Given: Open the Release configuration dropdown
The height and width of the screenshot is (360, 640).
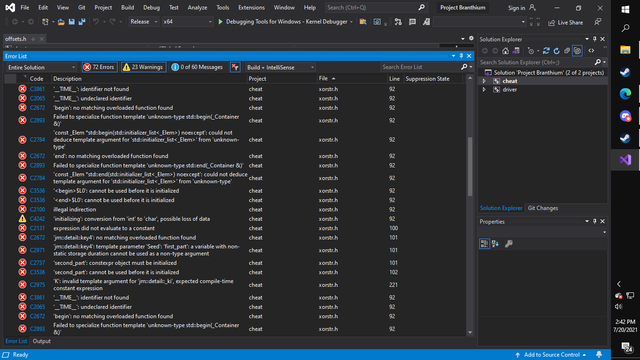Looking at the screenshot, I should [143, 22].
